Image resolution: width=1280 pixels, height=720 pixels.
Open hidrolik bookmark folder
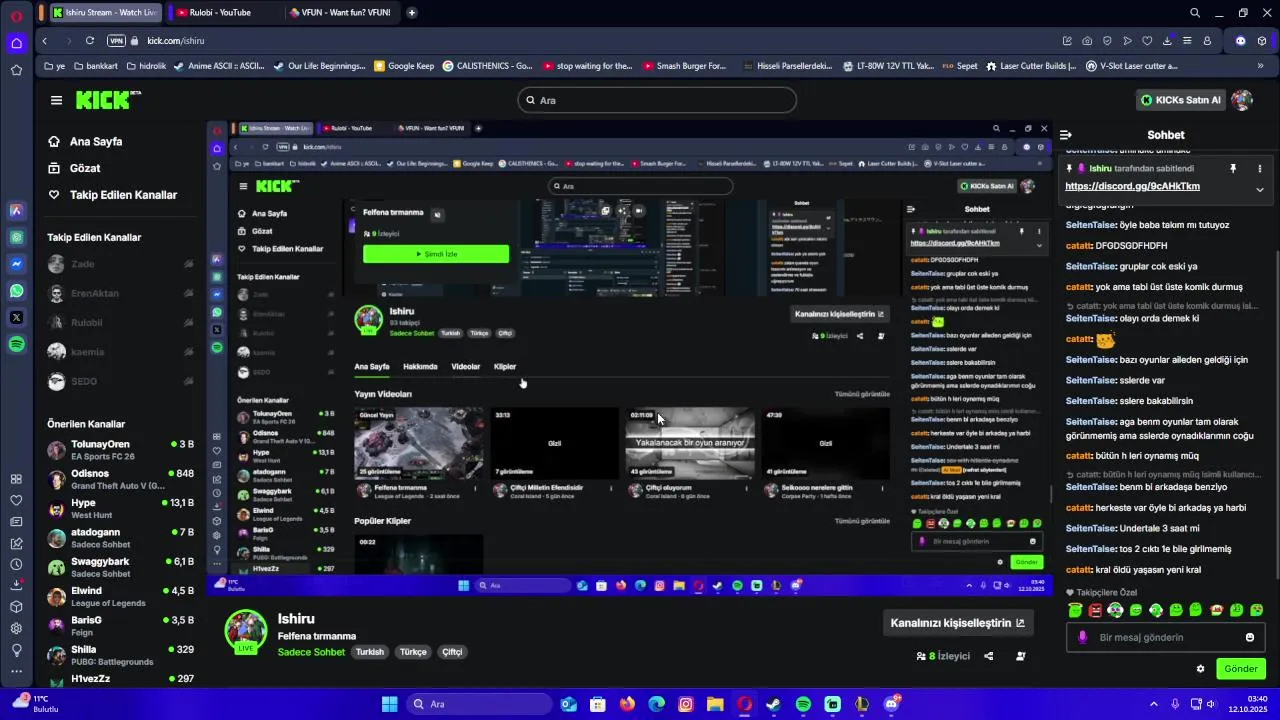(145, 66)
